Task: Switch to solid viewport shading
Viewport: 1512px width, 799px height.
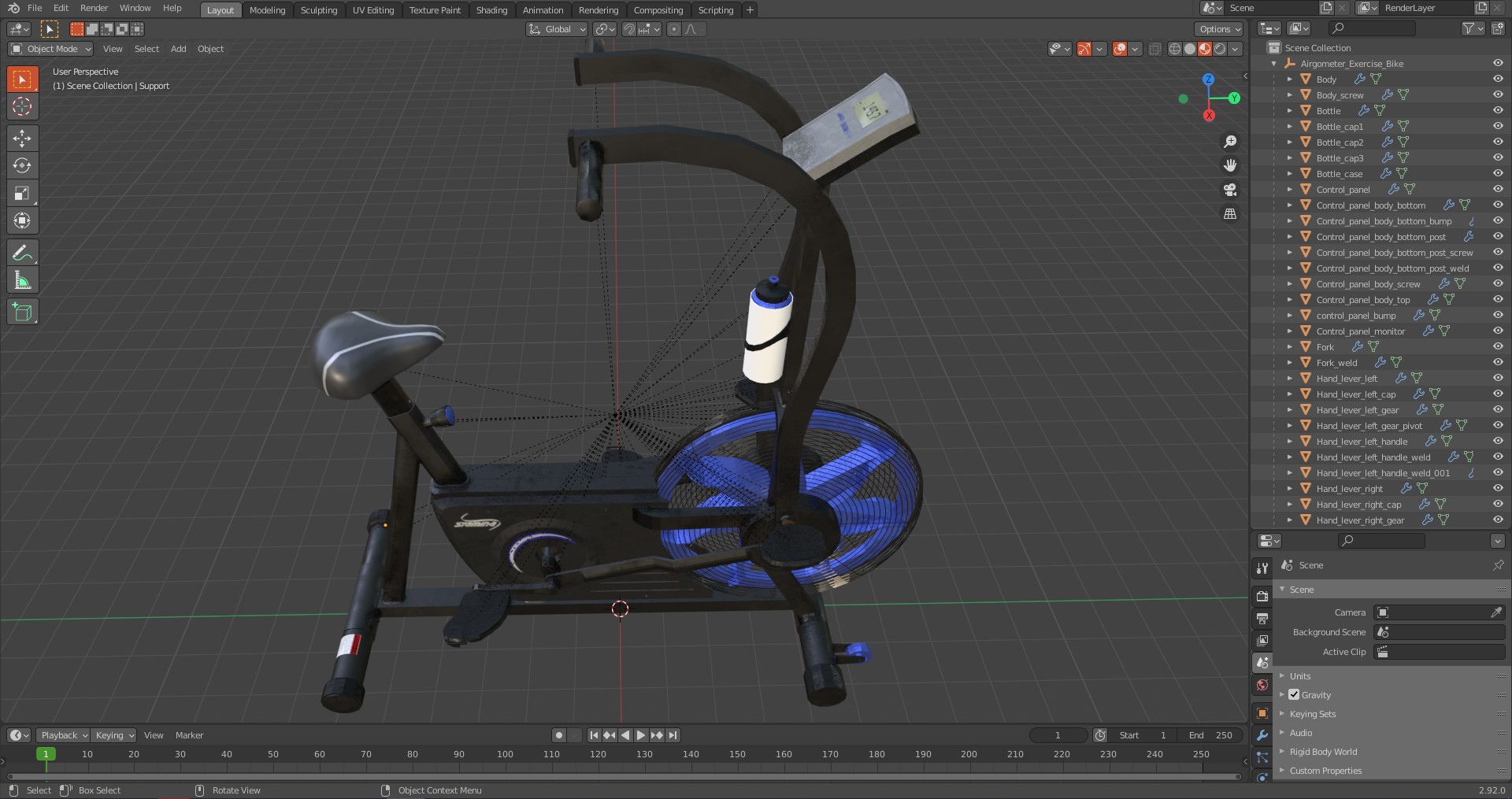Action: click(x=1190, y=49)
